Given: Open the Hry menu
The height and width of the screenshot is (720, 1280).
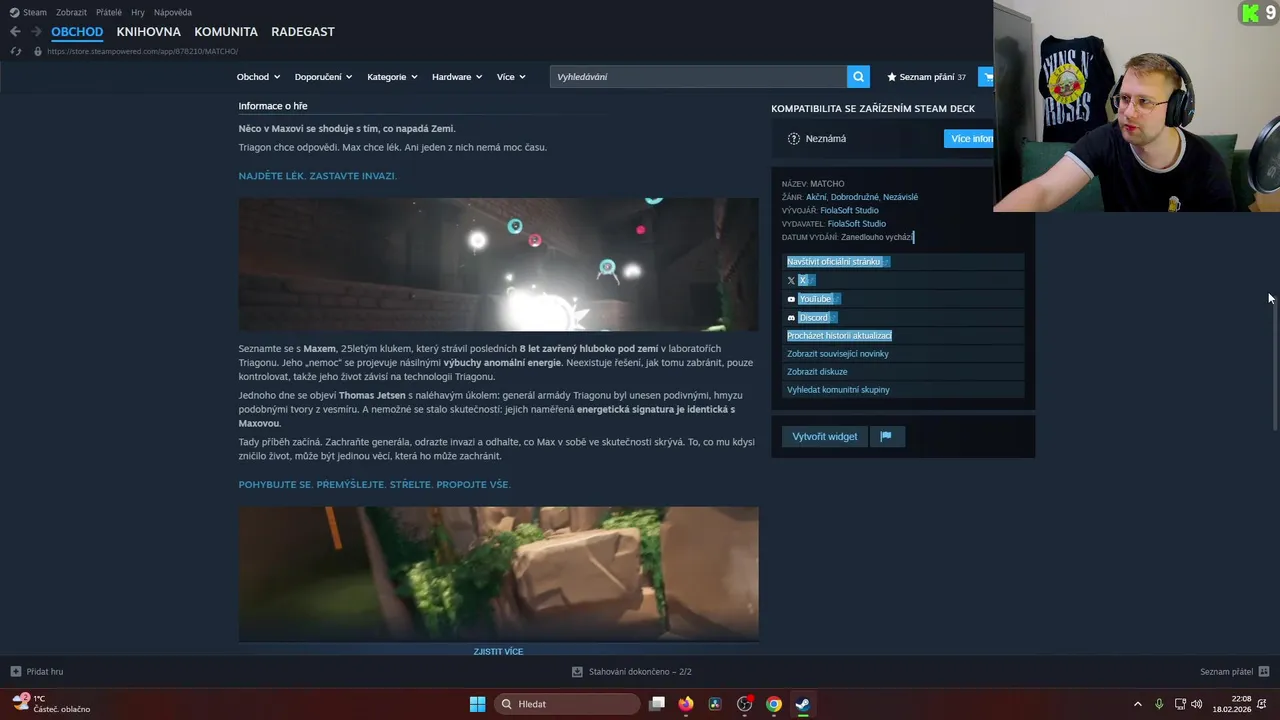Looking at the screenshot, I should [x=138, y=12].
